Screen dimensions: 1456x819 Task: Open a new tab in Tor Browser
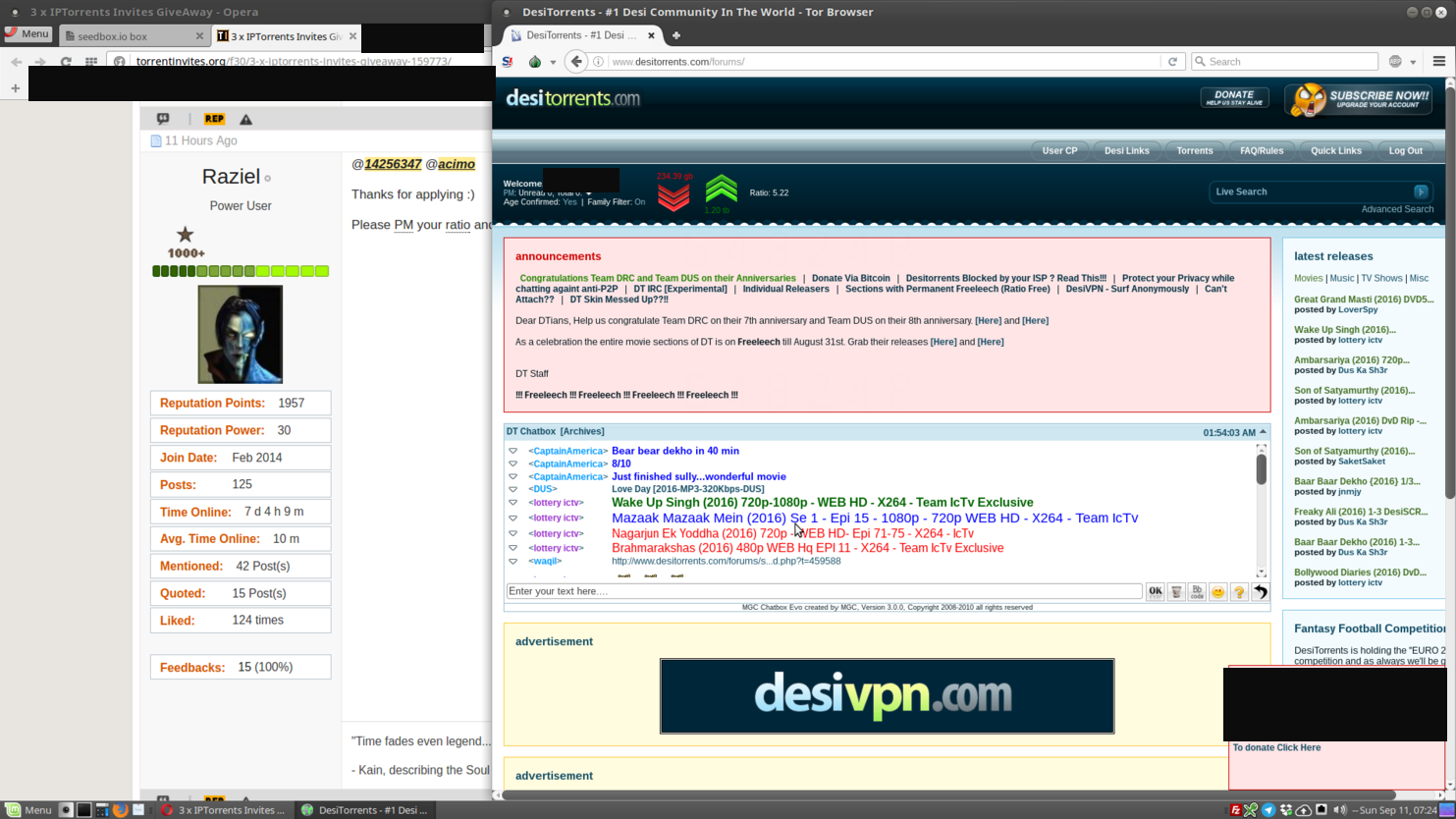coord(675,35)
